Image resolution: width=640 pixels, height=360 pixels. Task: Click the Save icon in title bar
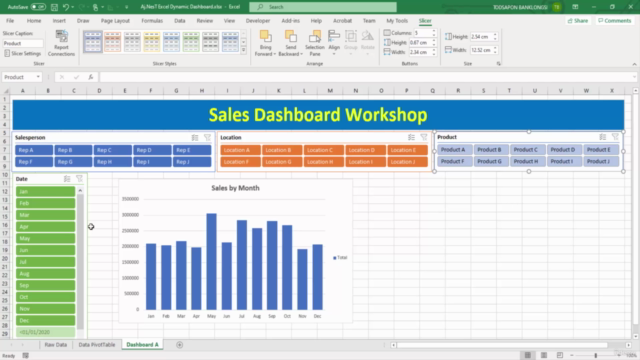(54, 7)
